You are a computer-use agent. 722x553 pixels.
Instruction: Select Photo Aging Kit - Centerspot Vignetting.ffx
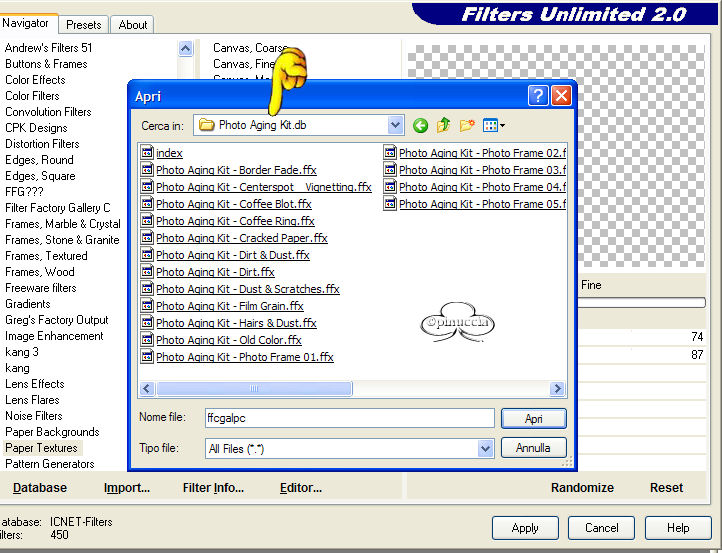[264, 187]
